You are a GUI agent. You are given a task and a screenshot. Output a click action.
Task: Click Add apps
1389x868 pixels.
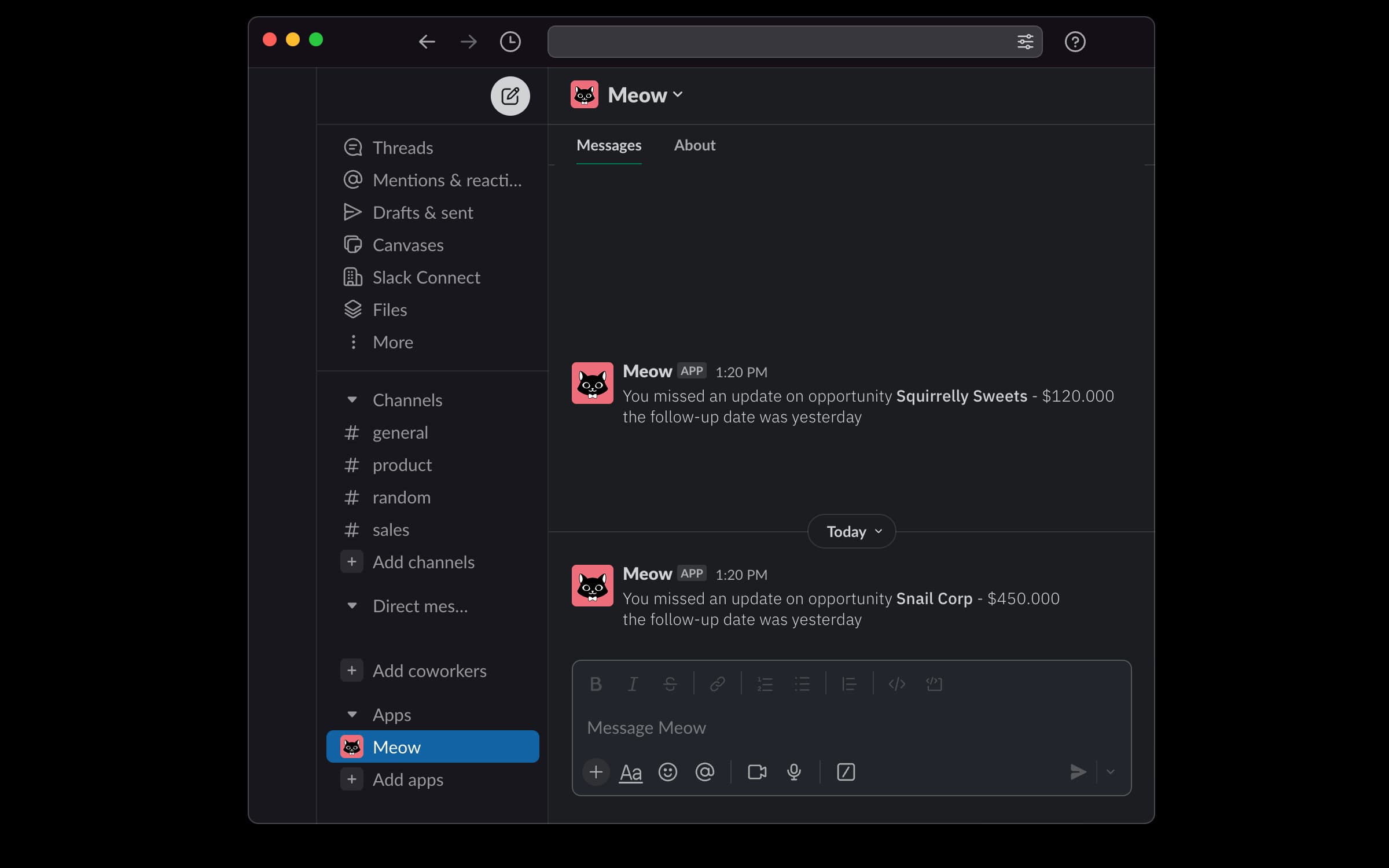pyautogui.click(x=432, y=779)
